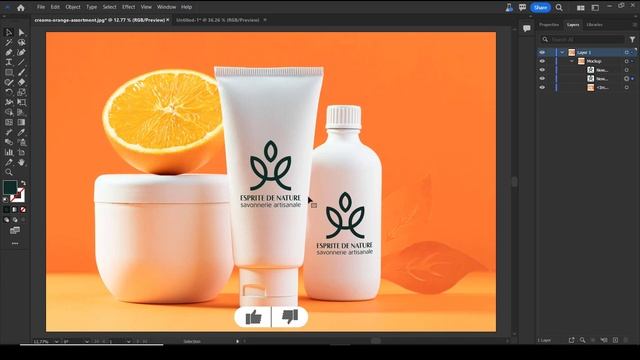Set fill mode to Gradient button
640x360 pixels.
[x=15, y=210]
